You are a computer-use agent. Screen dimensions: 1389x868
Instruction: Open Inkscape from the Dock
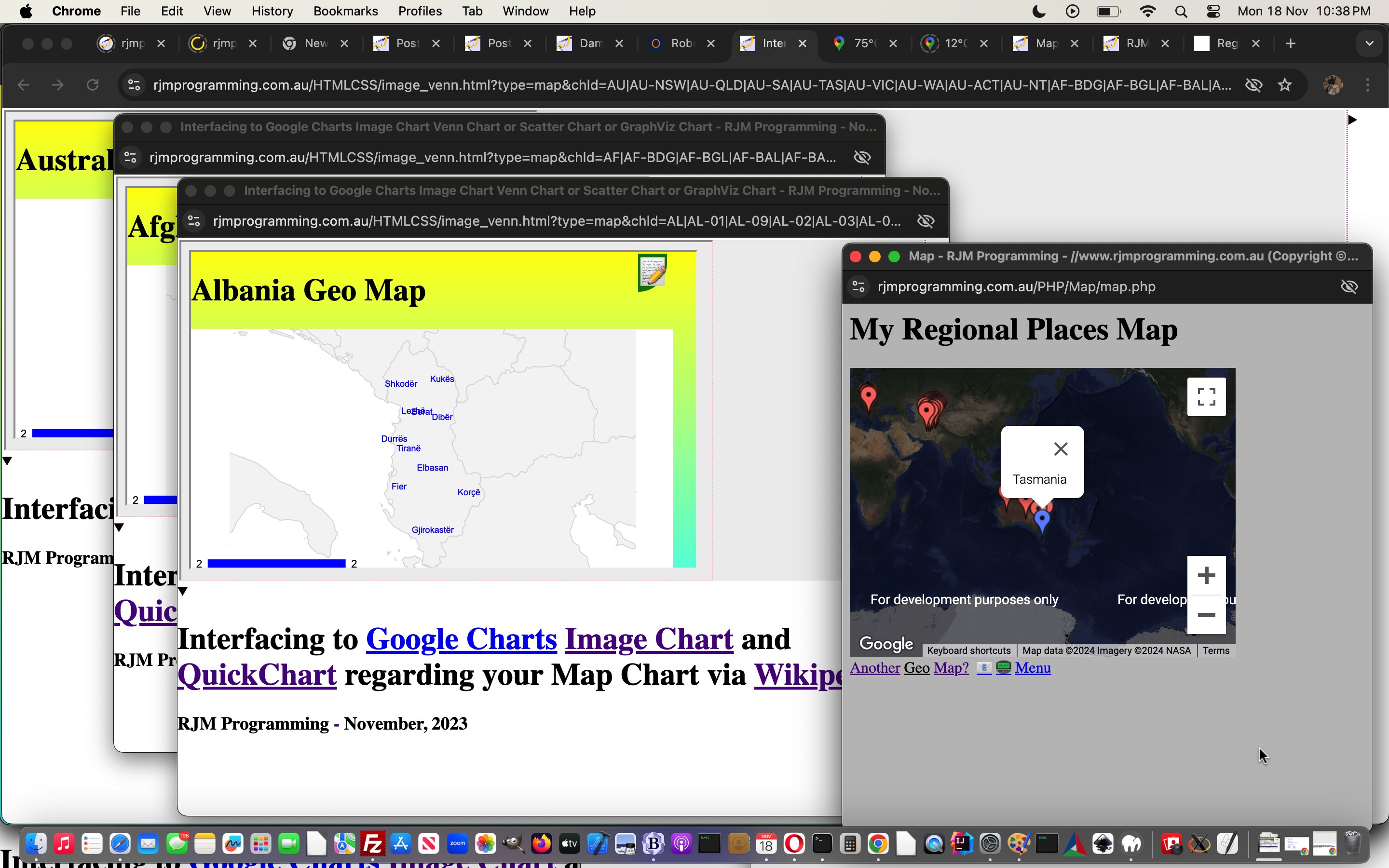click(1103, 844)
